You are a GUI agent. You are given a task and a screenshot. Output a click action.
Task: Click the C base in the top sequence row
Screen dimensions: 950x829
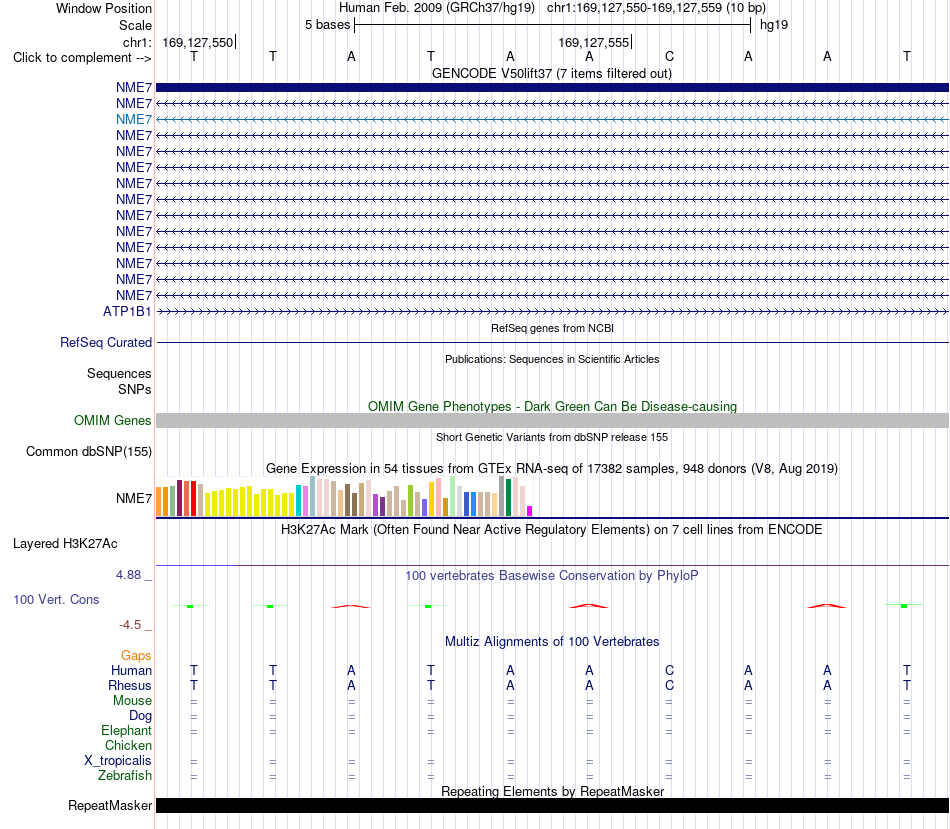pyautogui.click(x=669, y=56)
